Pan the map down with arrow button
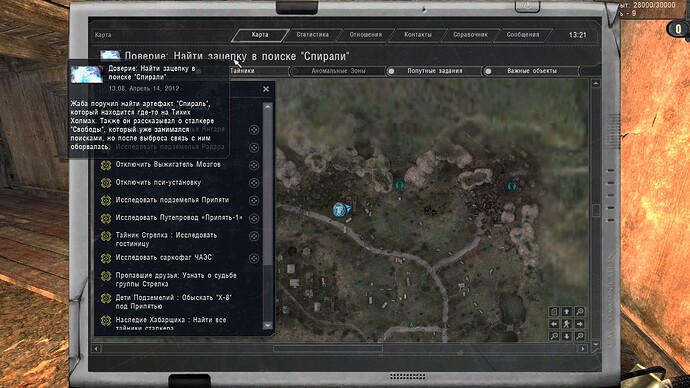Image resolution: width=690 pixels, height=388 pixels. click(x=567, y=336)
